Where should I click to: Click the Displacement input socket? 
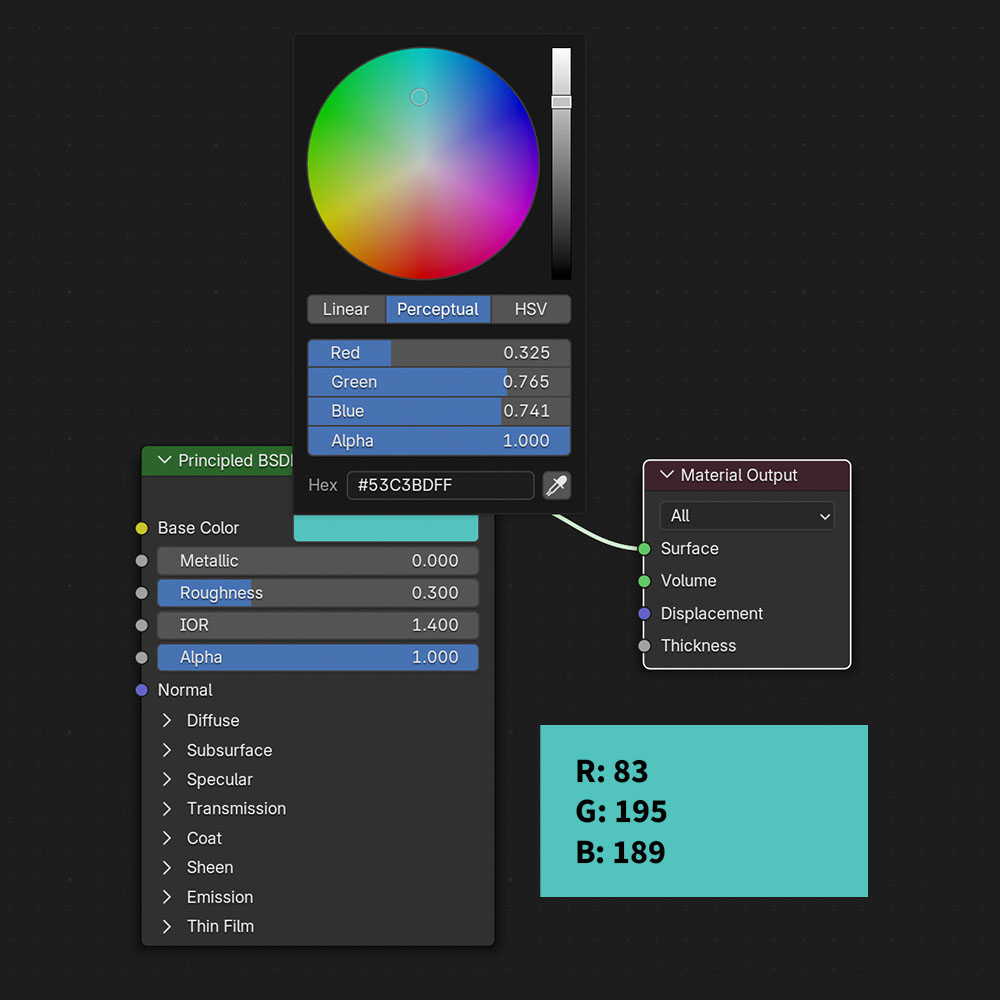(x=646, y=613)
